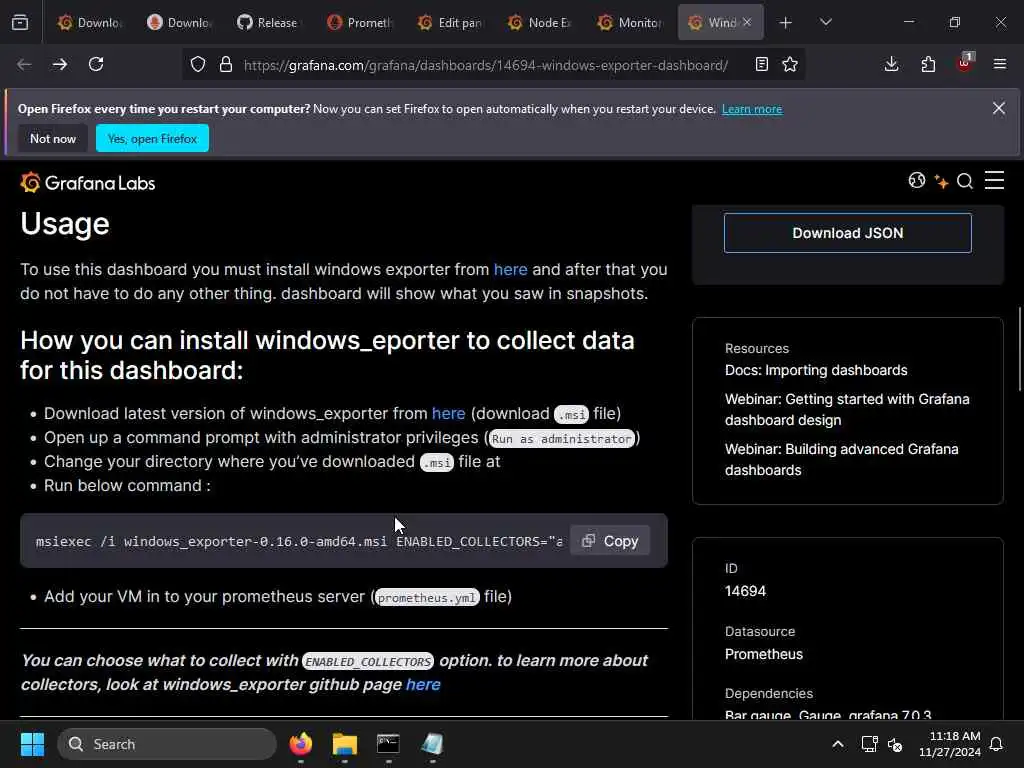Open the notepad-like app in taskbar
The height and width of the screenshot is (768, 1024).
432,744
